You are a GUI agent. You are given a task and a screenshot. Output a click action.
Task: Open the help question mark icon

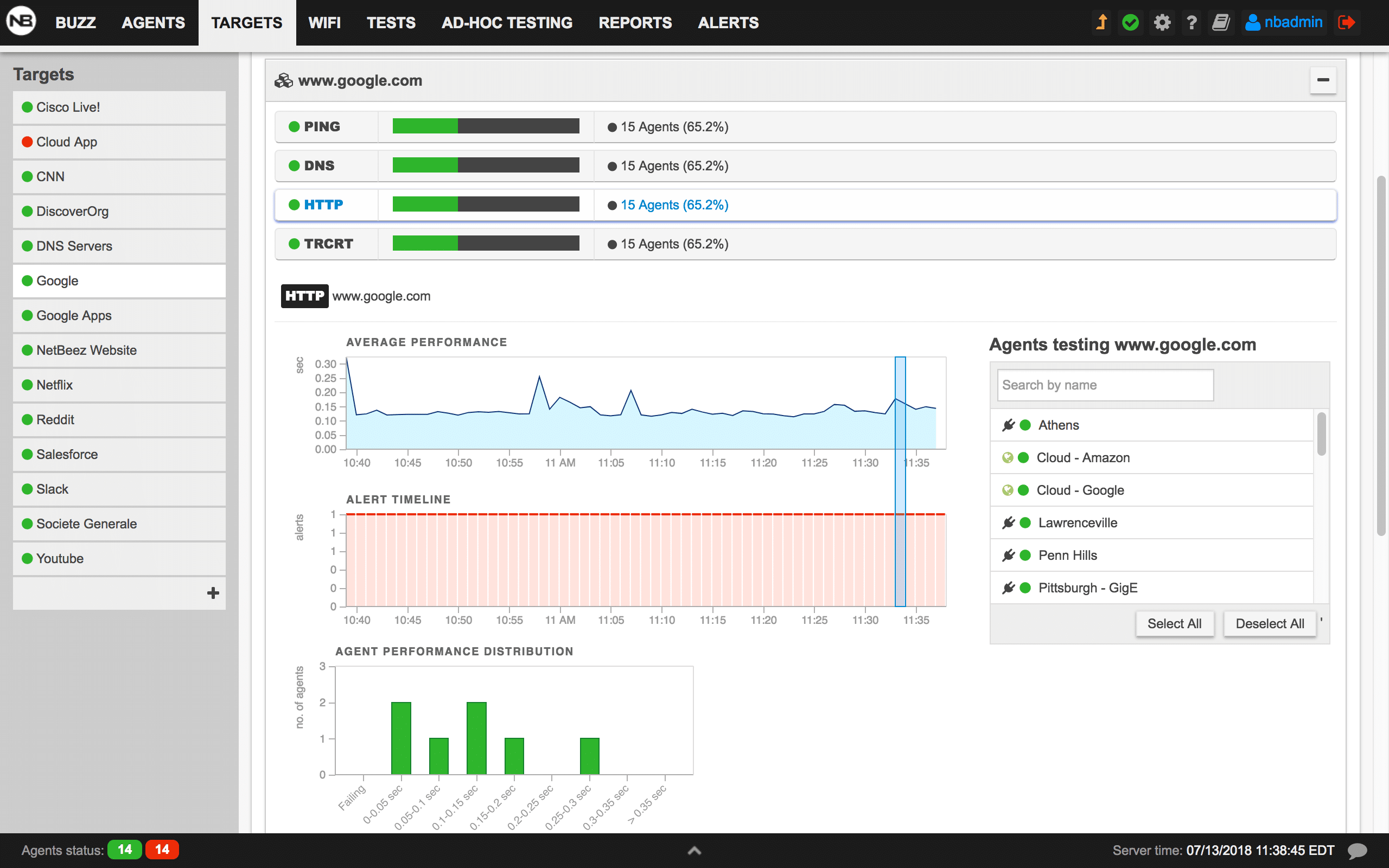click(1192, 22)
